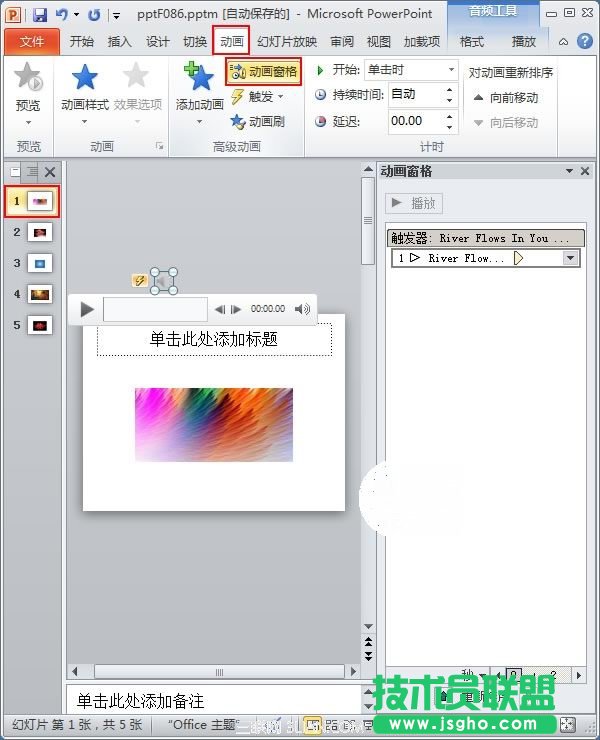The height and width of the screenshot is (740, 600).
Task: Open the 视图 tab
Action: [379, 42]
